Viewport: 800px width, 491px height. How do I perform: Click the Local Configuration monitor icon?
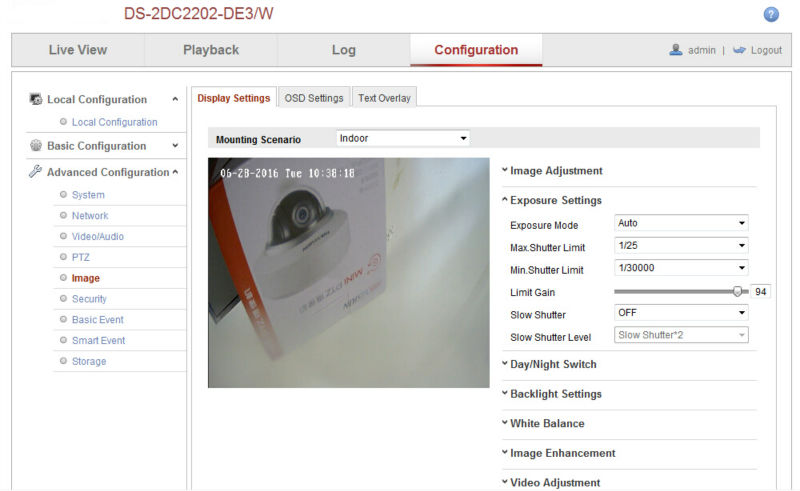coord(36,99)
